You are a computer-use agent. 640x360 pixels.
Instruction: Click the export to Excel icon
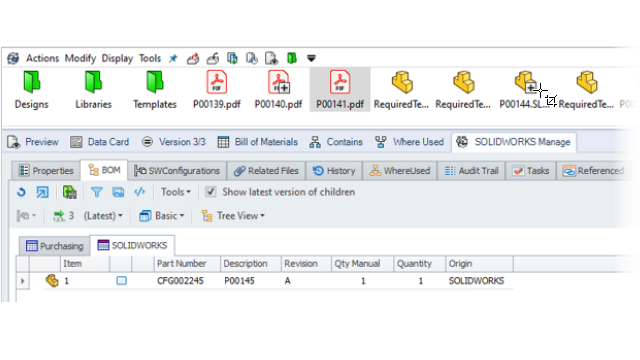[69, 192]
